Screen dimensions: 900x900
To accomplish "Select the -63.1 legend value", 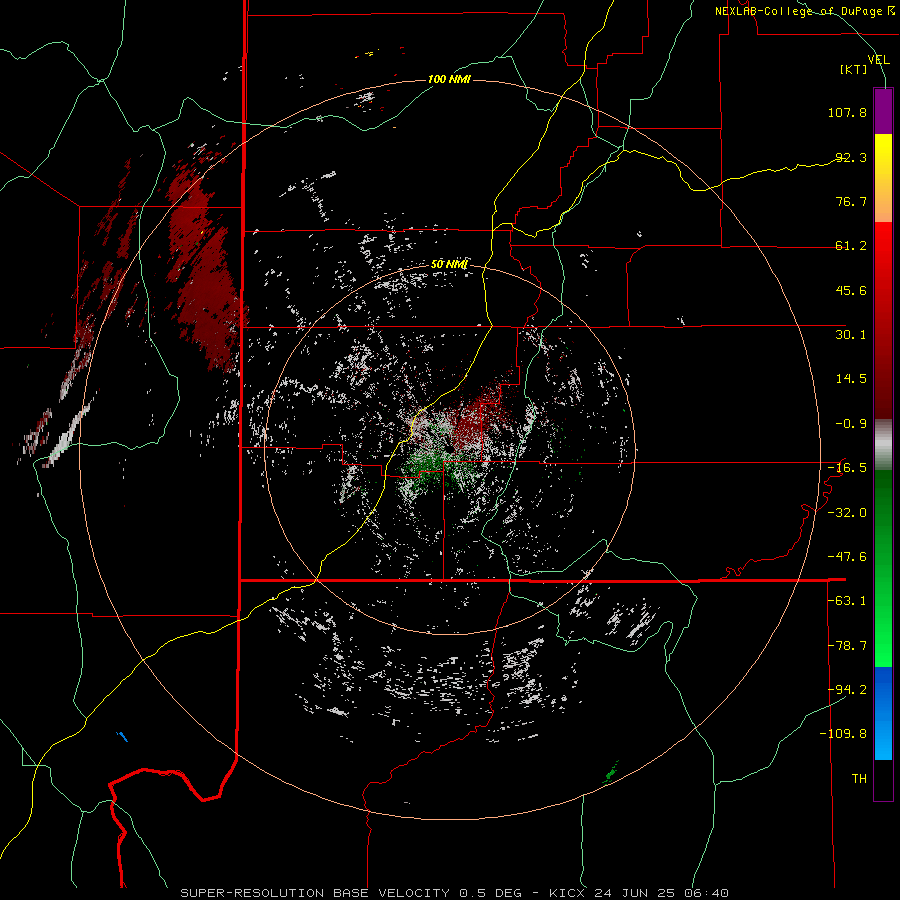I will (847, 601).
